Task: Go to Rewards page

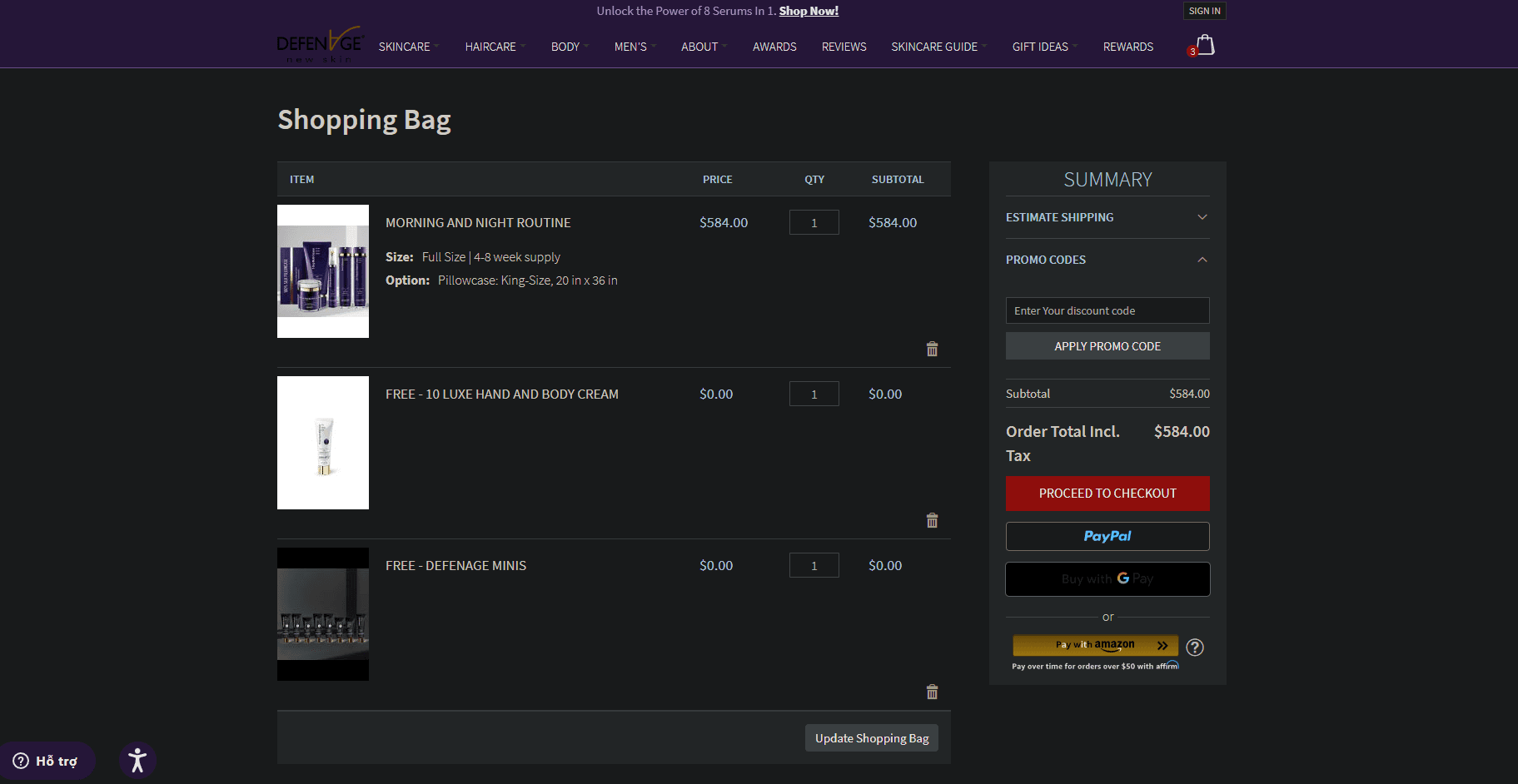Action: tap(1127, 47)
